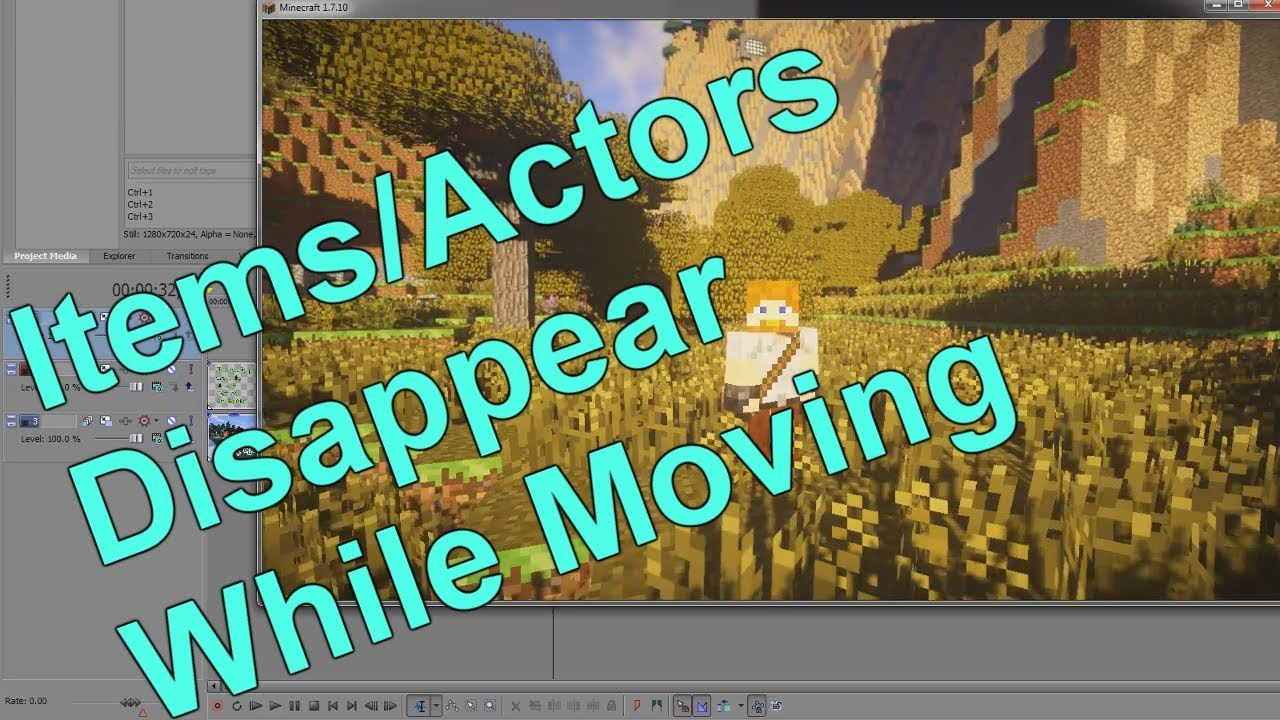1280x720 pixels.
Task: Go to end of project
Action: click(x=352, y=706)
